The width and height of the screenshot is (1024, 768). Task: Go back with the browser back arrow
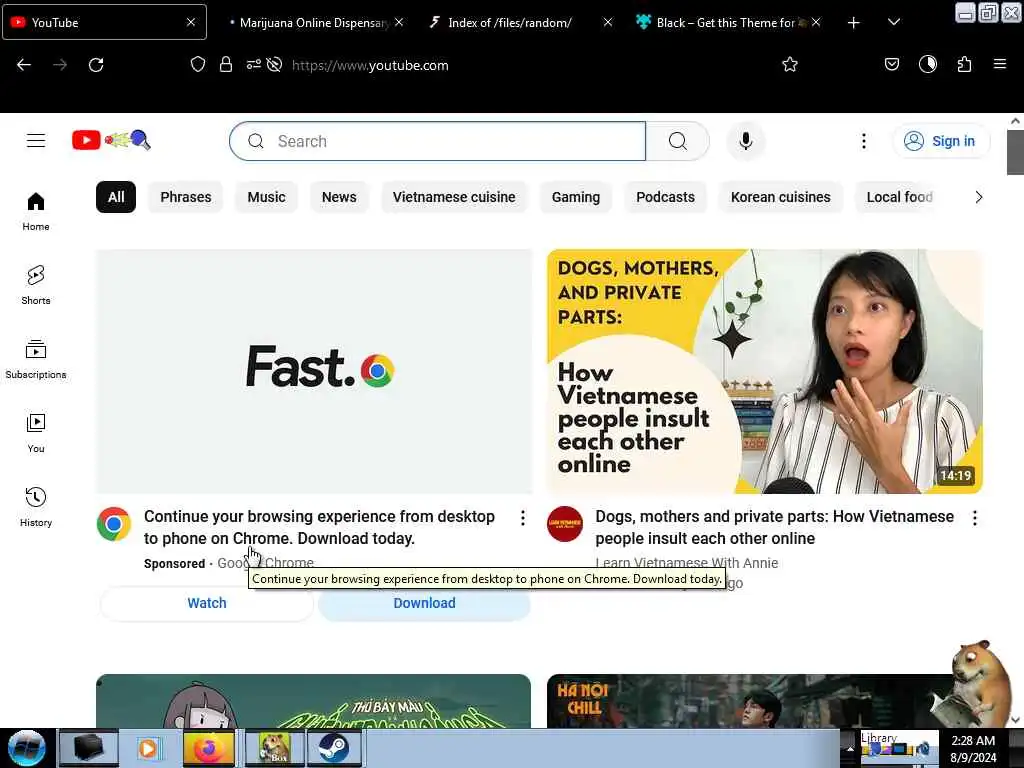pos(24,65)
